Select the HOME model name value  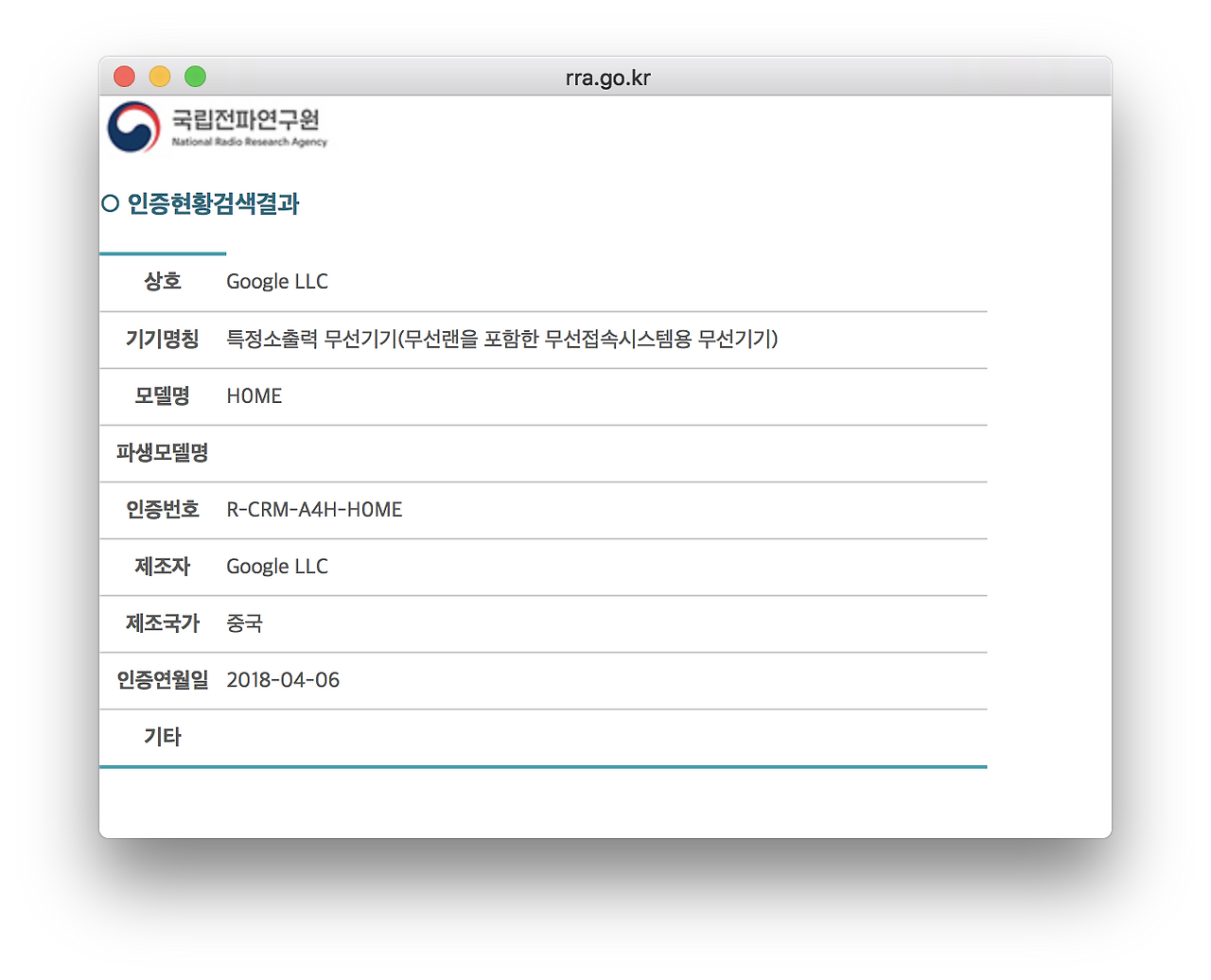coord(254,396)
